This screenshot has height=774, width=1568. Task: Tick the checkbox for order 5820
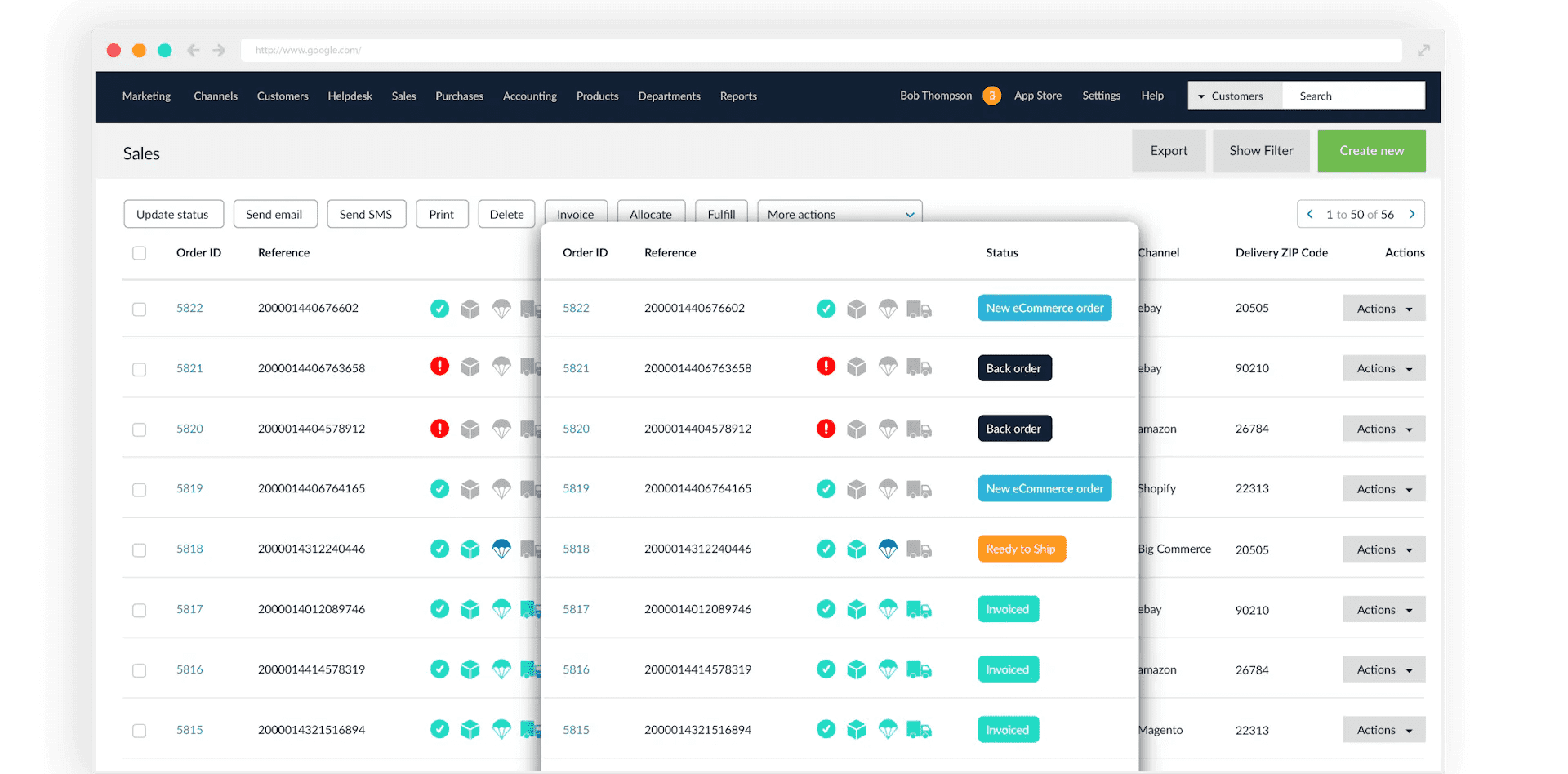[139, 429]
